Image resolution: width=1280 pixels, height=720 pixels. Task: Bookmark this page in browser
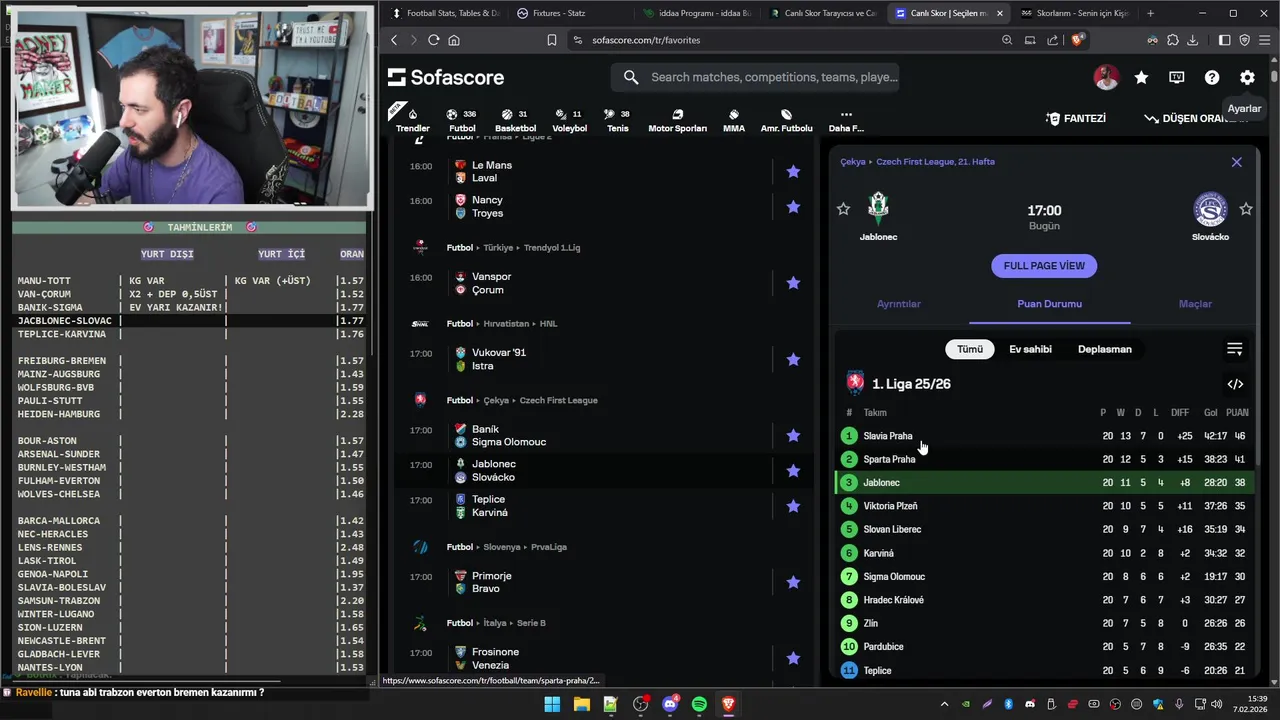pos(551,40)
